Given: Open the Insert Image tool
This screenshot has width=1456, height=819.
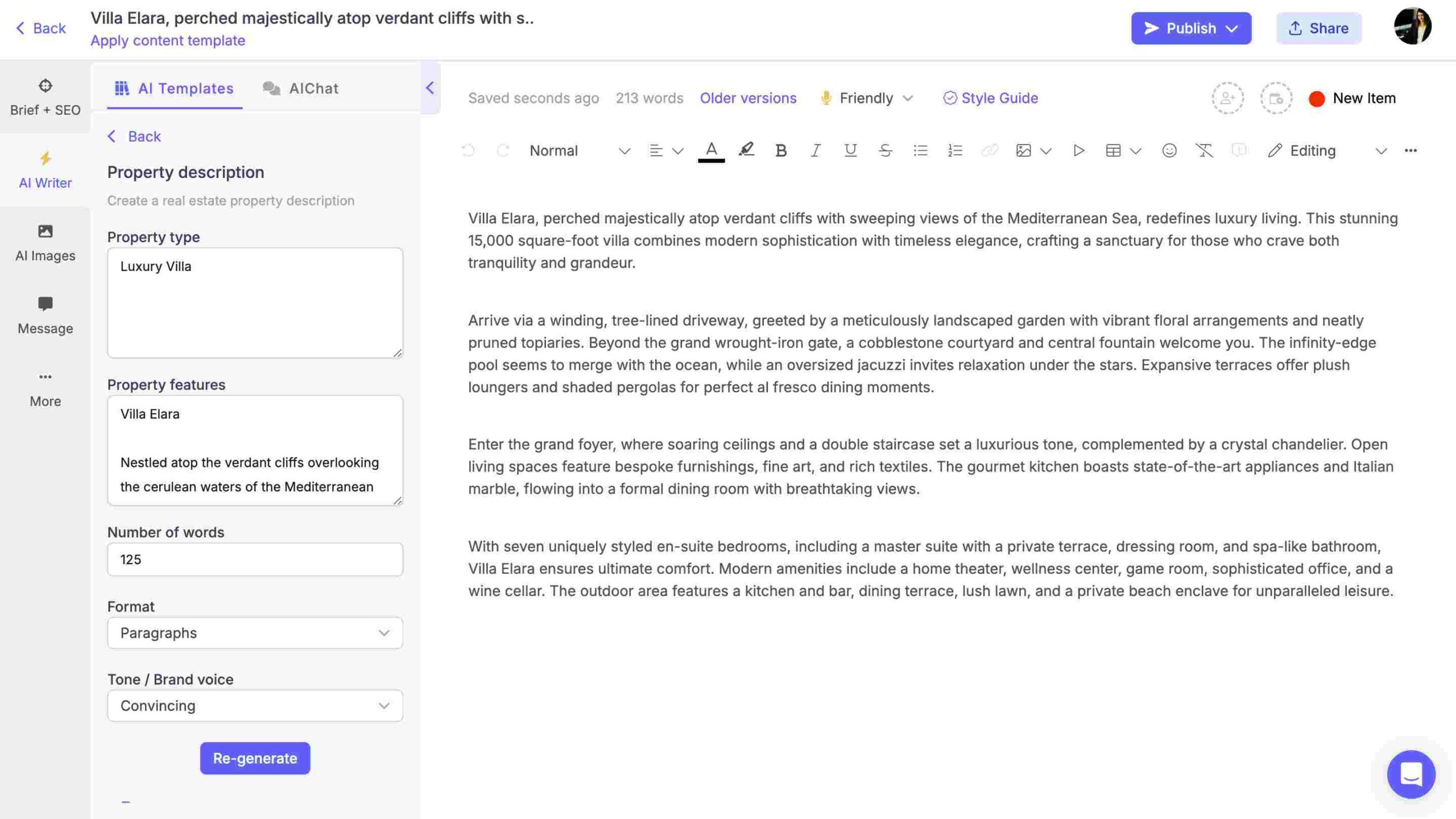Looking at the screenshot, I should point(1022,150).
